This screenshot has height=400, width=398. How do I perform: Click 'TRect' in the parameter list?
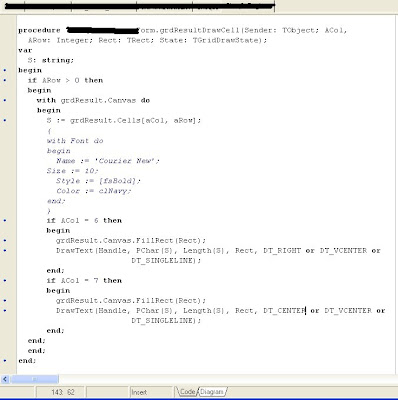click(x=138, y=40)
